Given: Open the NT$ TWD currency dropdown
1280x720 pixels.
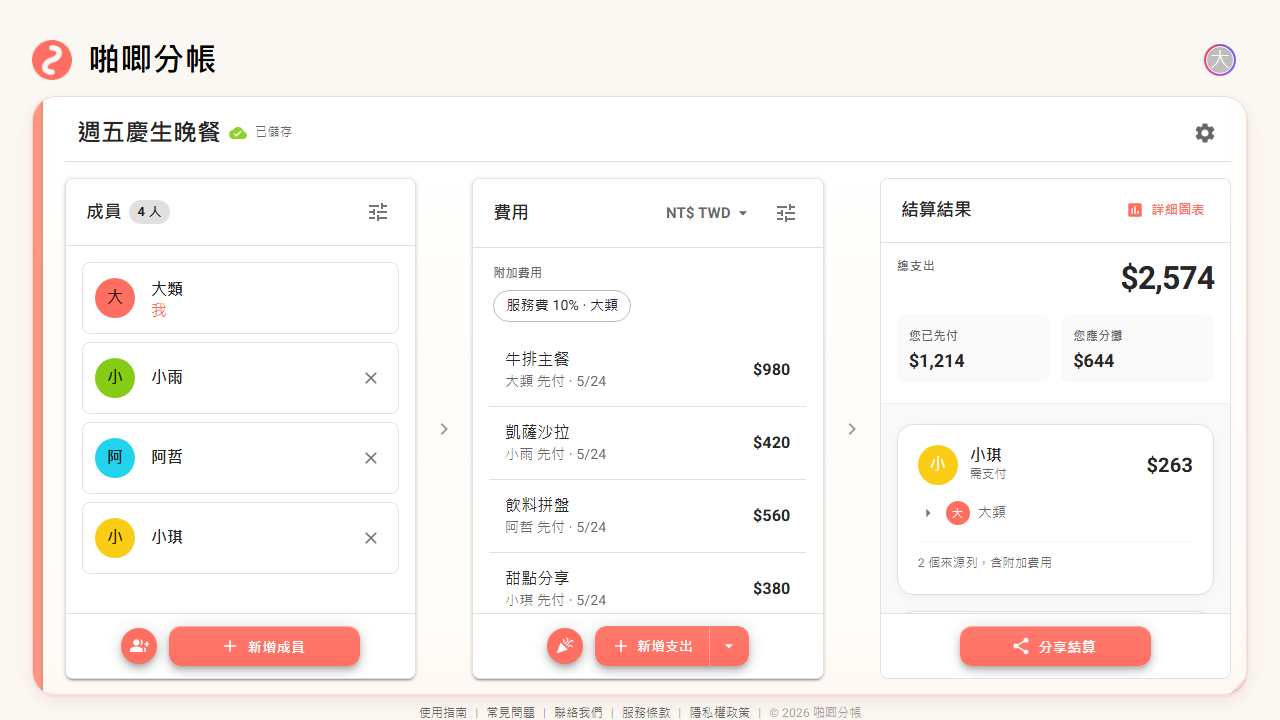Looking at the screenshot, I should [707, 213].
